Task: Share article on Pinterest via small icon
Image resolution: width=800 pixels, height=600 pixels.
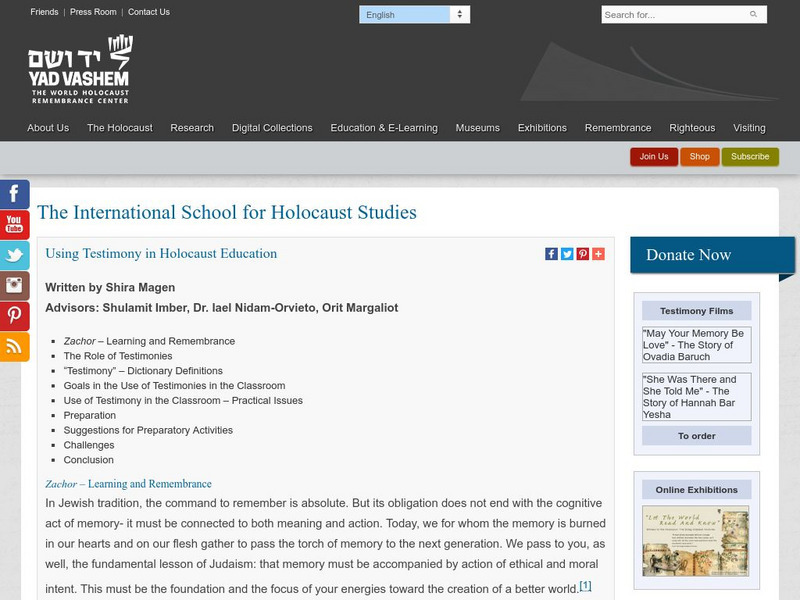Action: 583,254
